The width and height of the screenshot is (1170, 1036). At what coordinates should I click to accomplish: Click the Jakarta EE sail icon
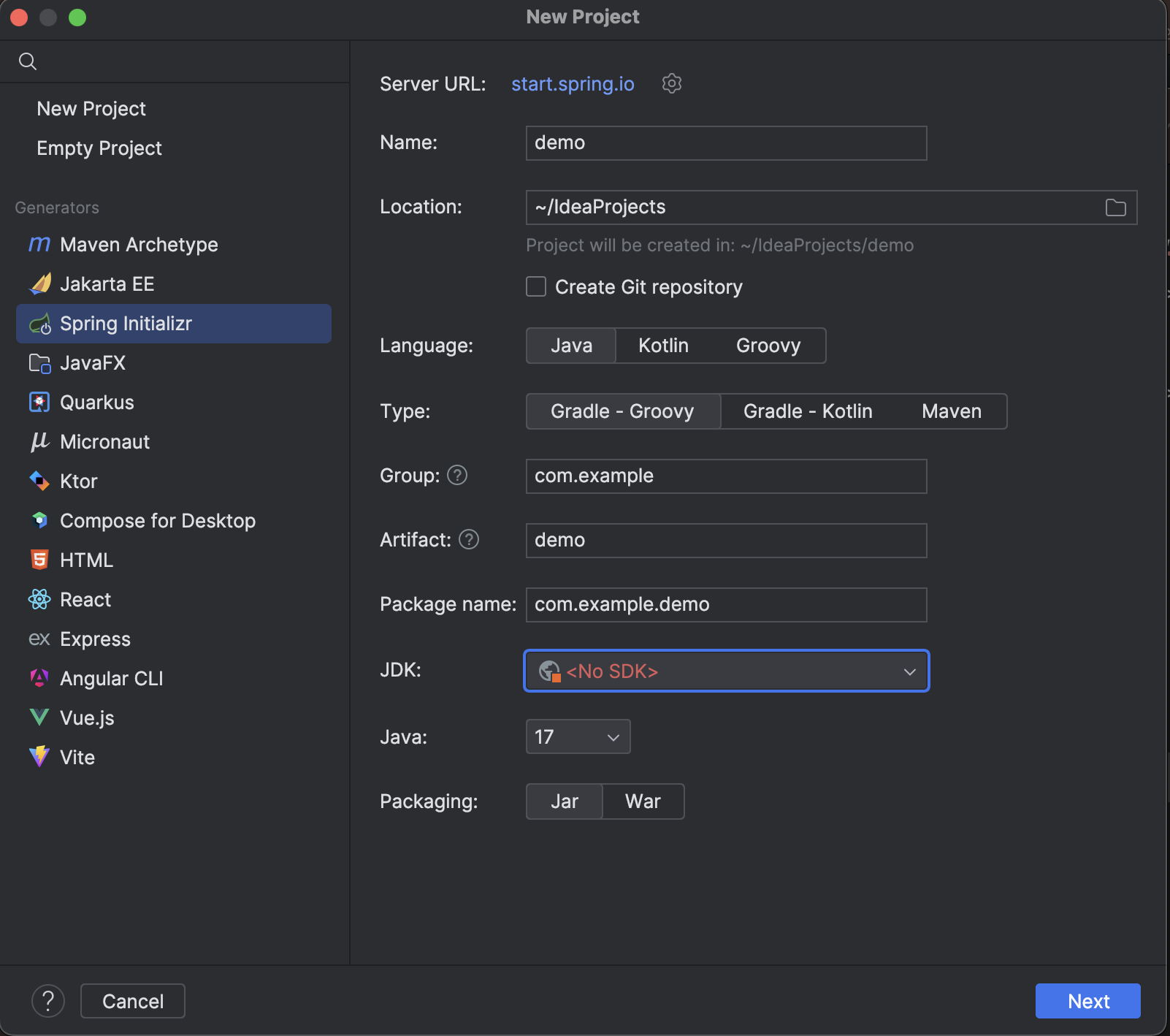[x=39, y=283]
